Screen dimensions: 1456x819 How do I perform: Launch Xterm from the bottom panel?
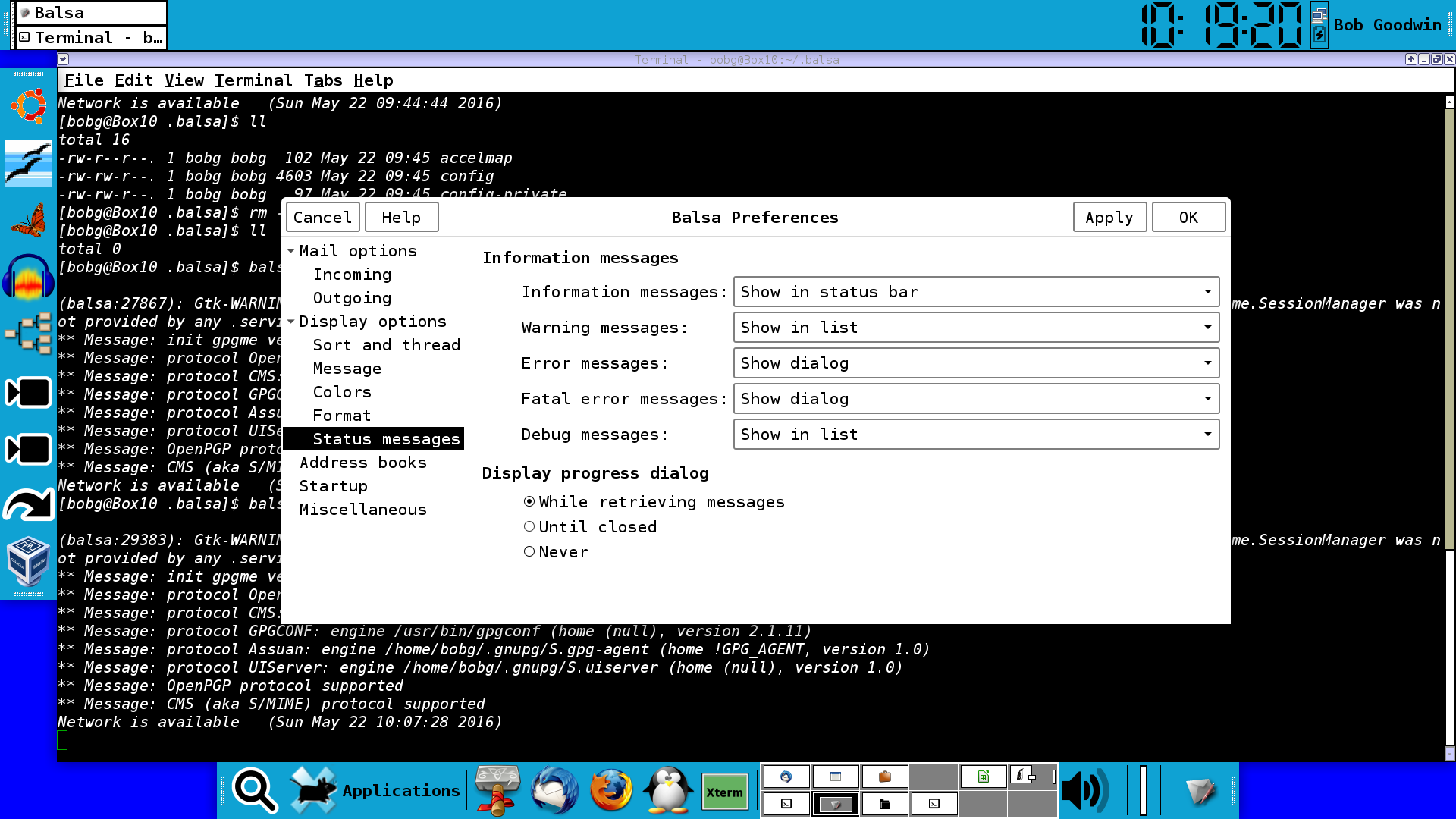725,792
